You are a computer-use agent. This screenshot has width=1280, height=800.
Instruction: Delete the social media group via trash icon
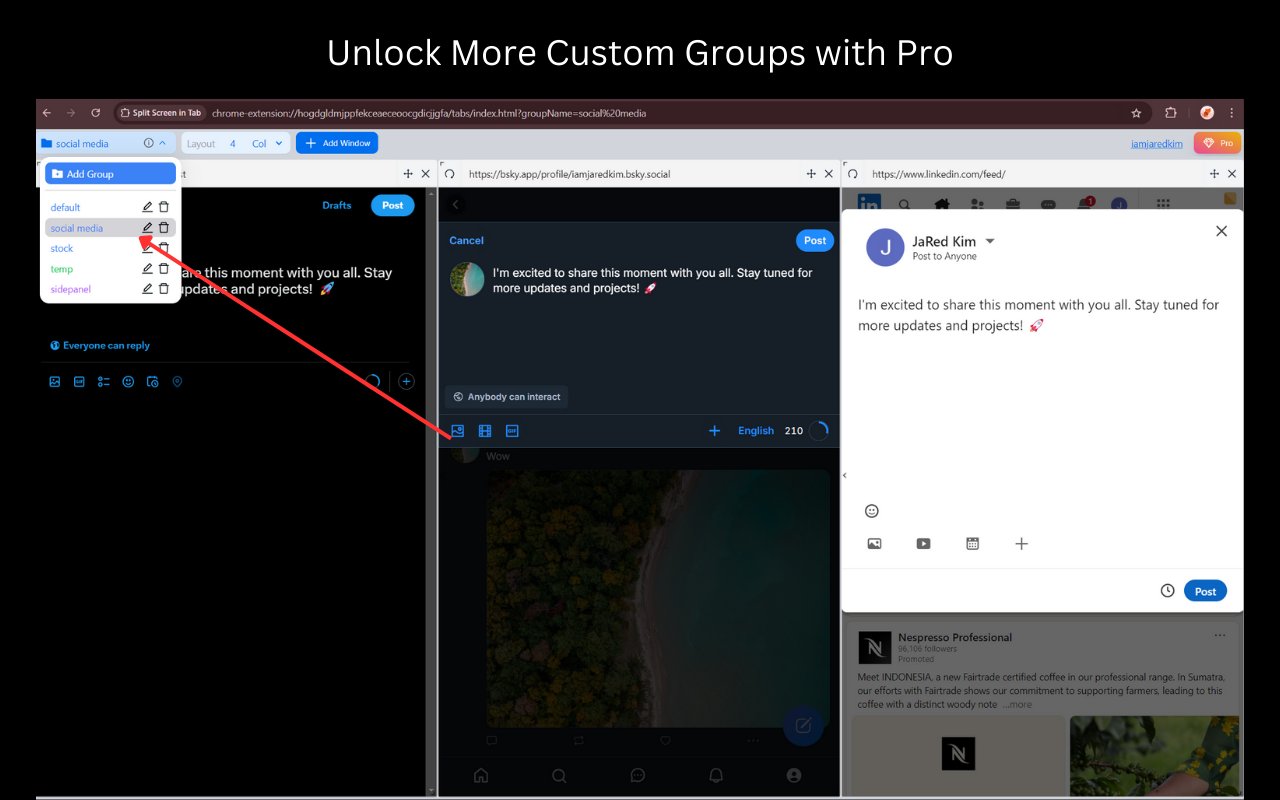(x=164, y=228)
